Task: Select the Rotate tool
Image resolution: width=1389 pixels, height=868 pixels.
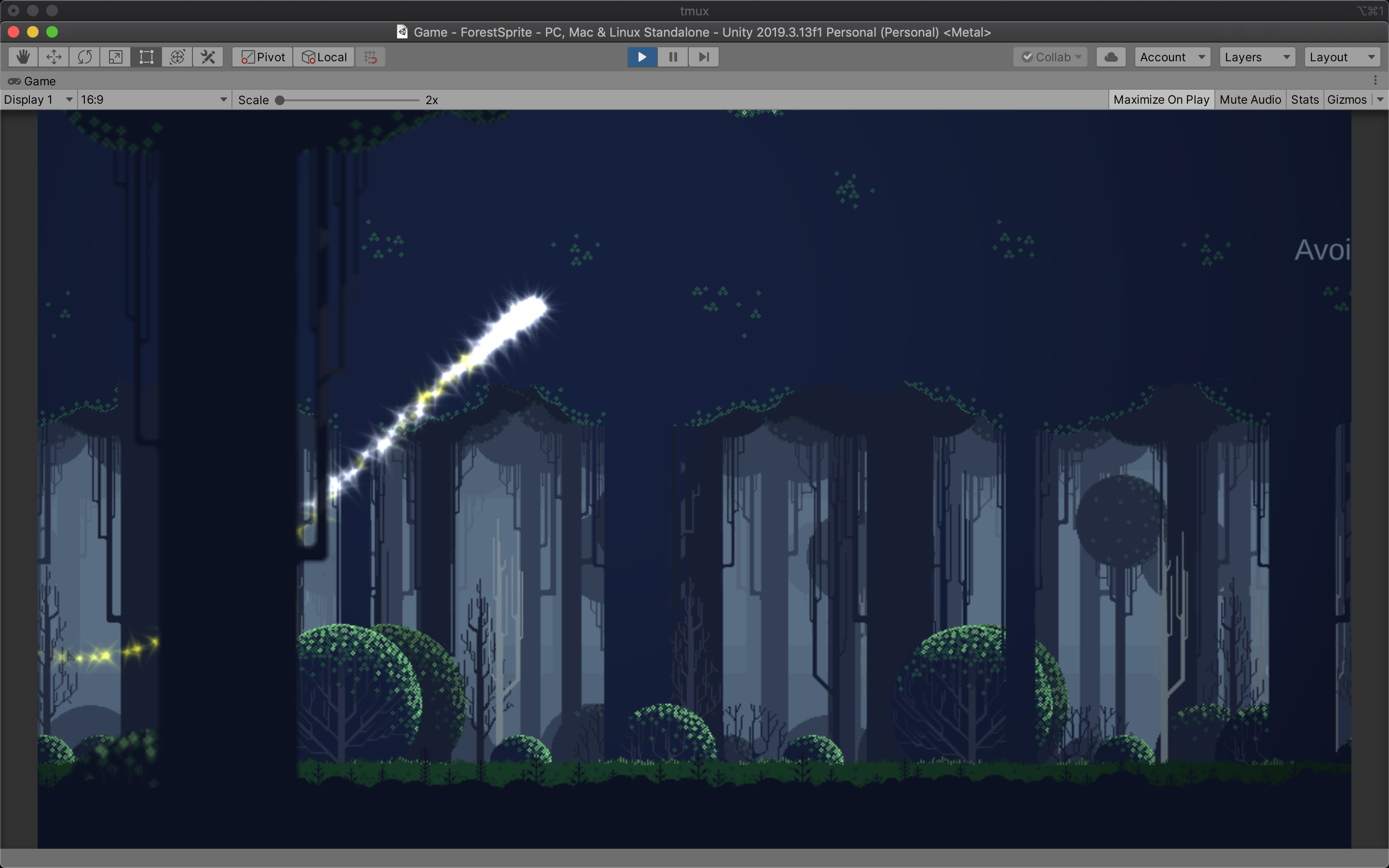Action: tap(84, 57)
